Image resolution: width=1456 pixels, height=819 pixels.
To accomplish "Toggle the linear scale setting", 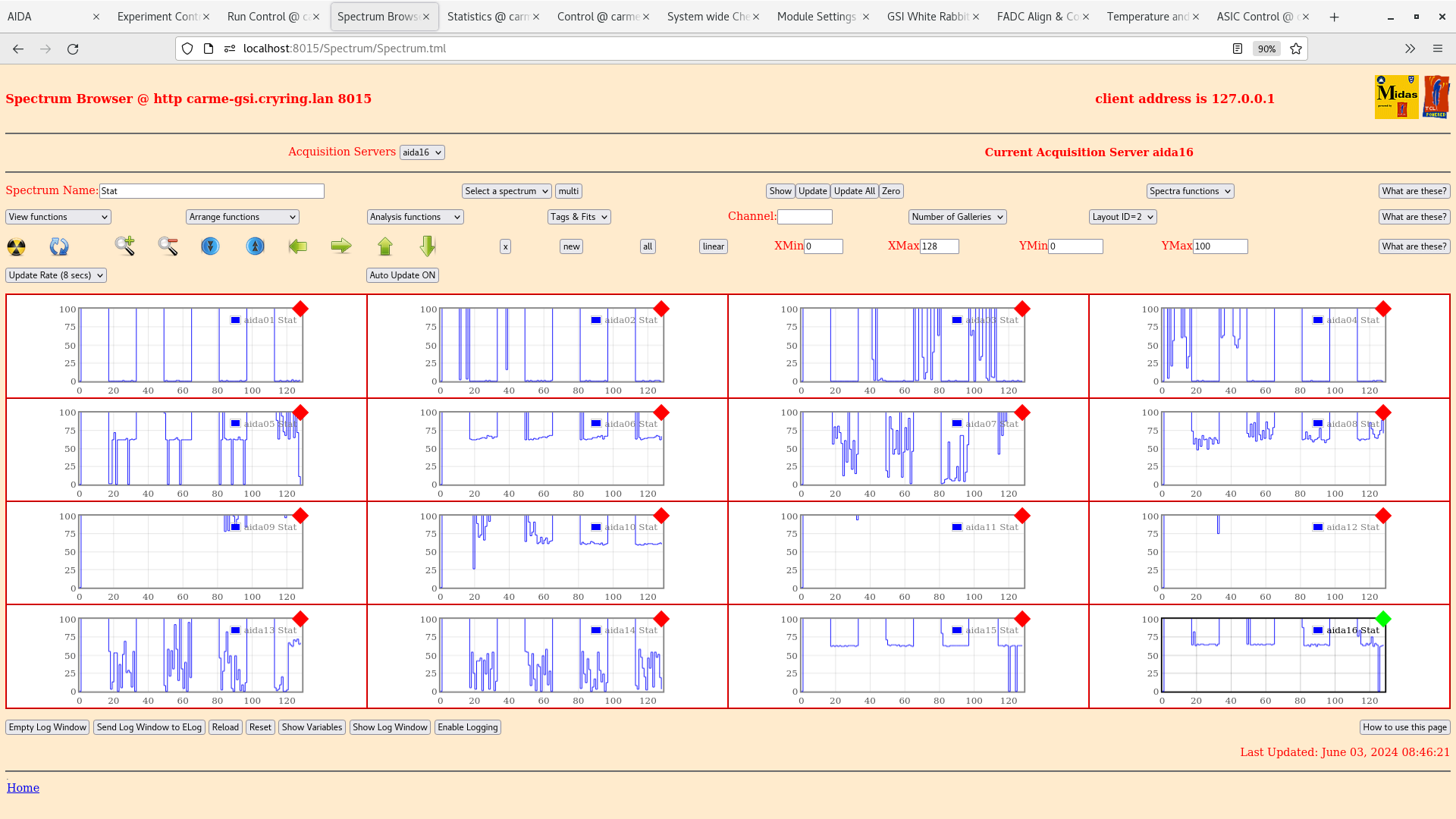I will 712,246.
